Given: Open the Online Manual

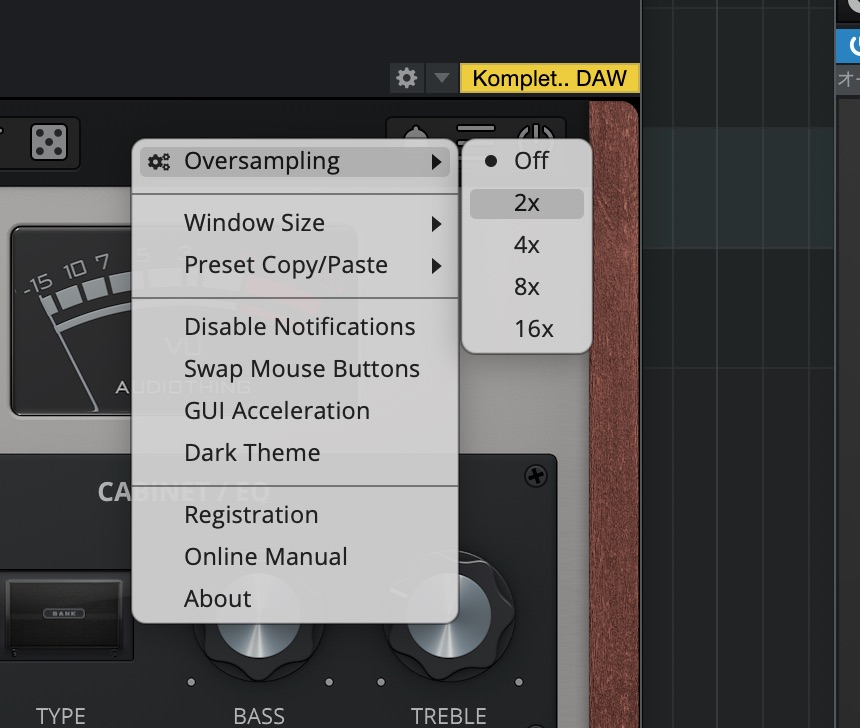Looking at the screenshot, I should coord(266,557).
